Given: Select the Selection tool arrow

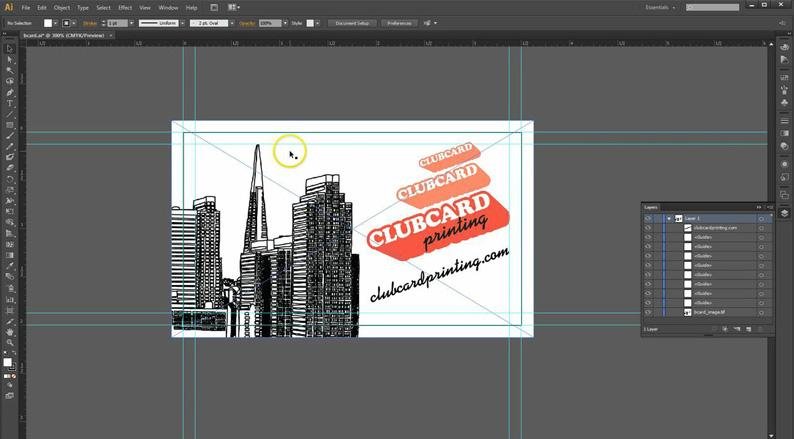Looking at the screenshot, I should pyautogui.click(x=10, y=48).
